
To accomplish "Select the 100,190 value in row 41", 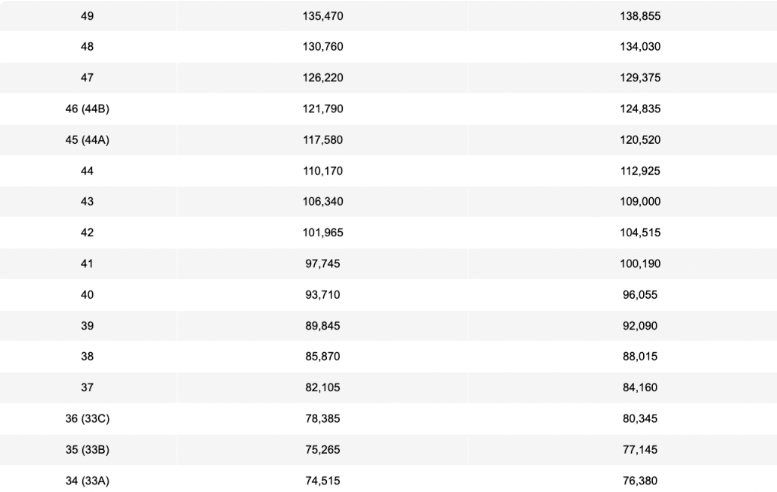I will point(640,264).
